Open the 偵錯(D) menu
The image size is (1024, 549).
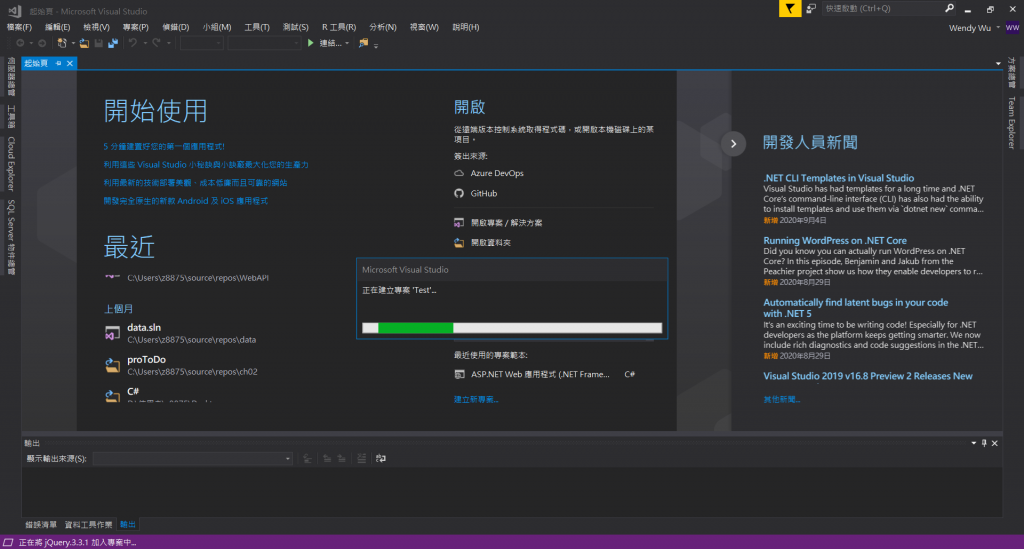[x=176, y=27]
